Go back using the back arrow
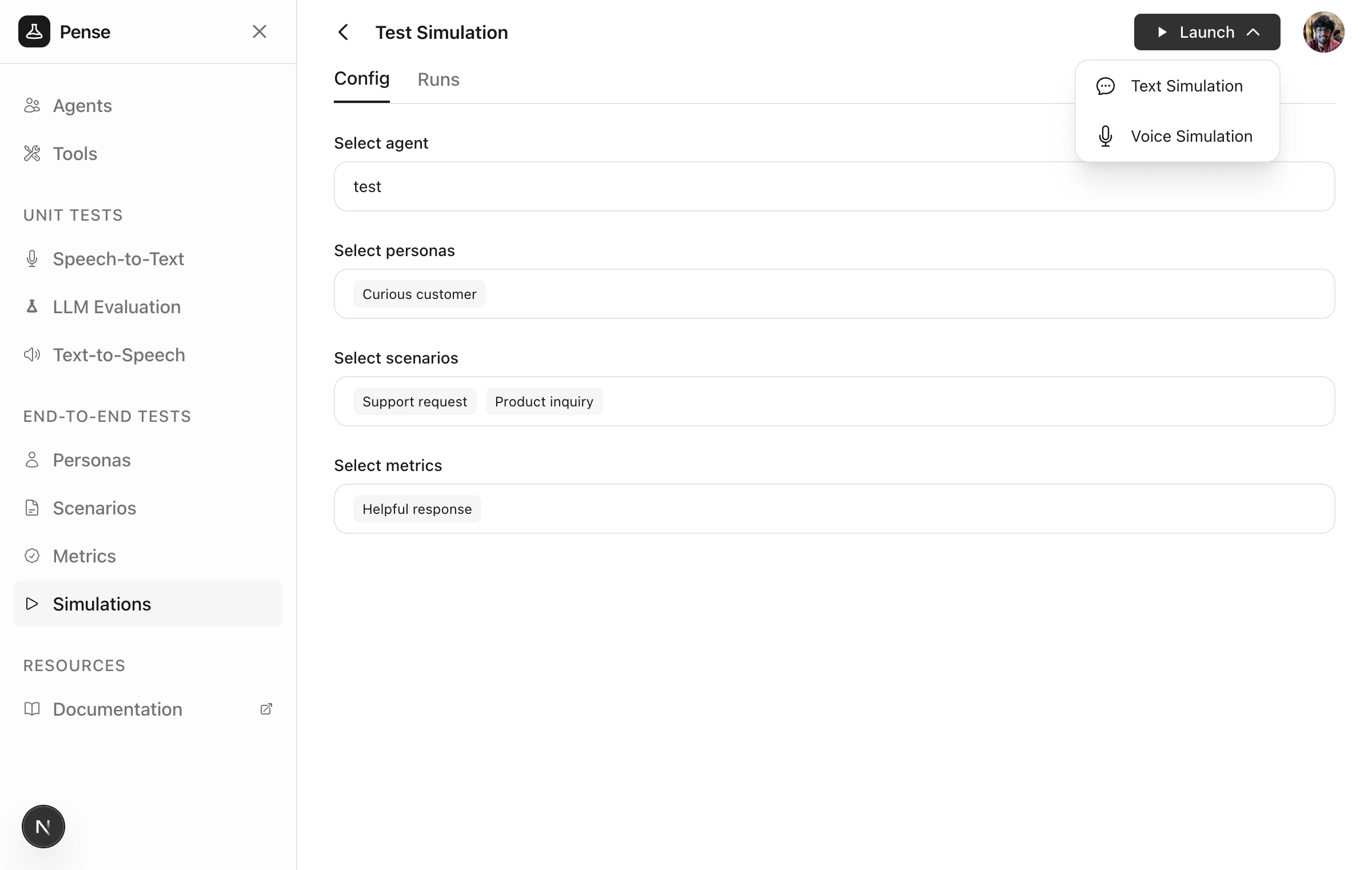Image resolution: width=1372 pixels, height=870 pixels. pyautogui.click(x=343, y=32)
